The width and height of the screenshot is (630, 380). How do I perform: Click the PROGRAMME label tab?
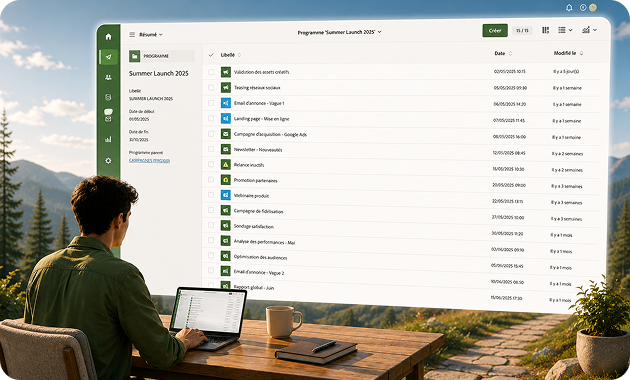[x=162, y=56]
